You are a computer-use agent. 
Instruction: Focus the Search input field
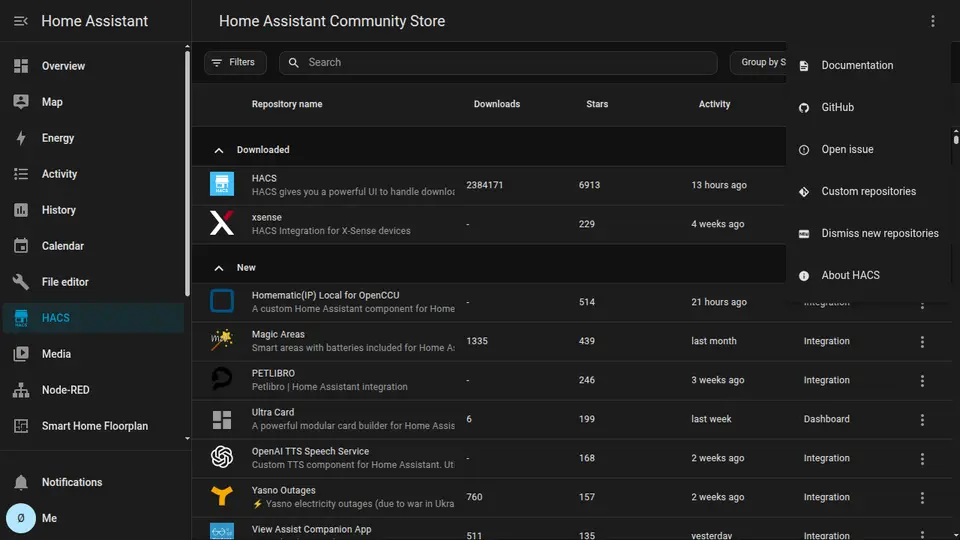coord(498,62)
